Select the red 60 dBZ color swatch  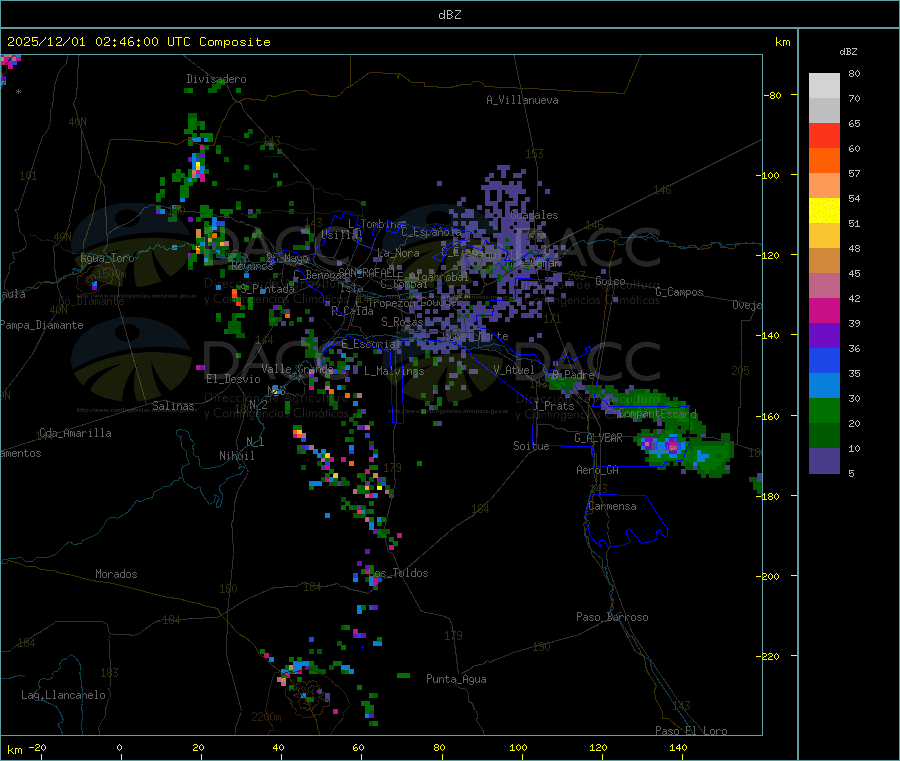(x=824, y=135)
